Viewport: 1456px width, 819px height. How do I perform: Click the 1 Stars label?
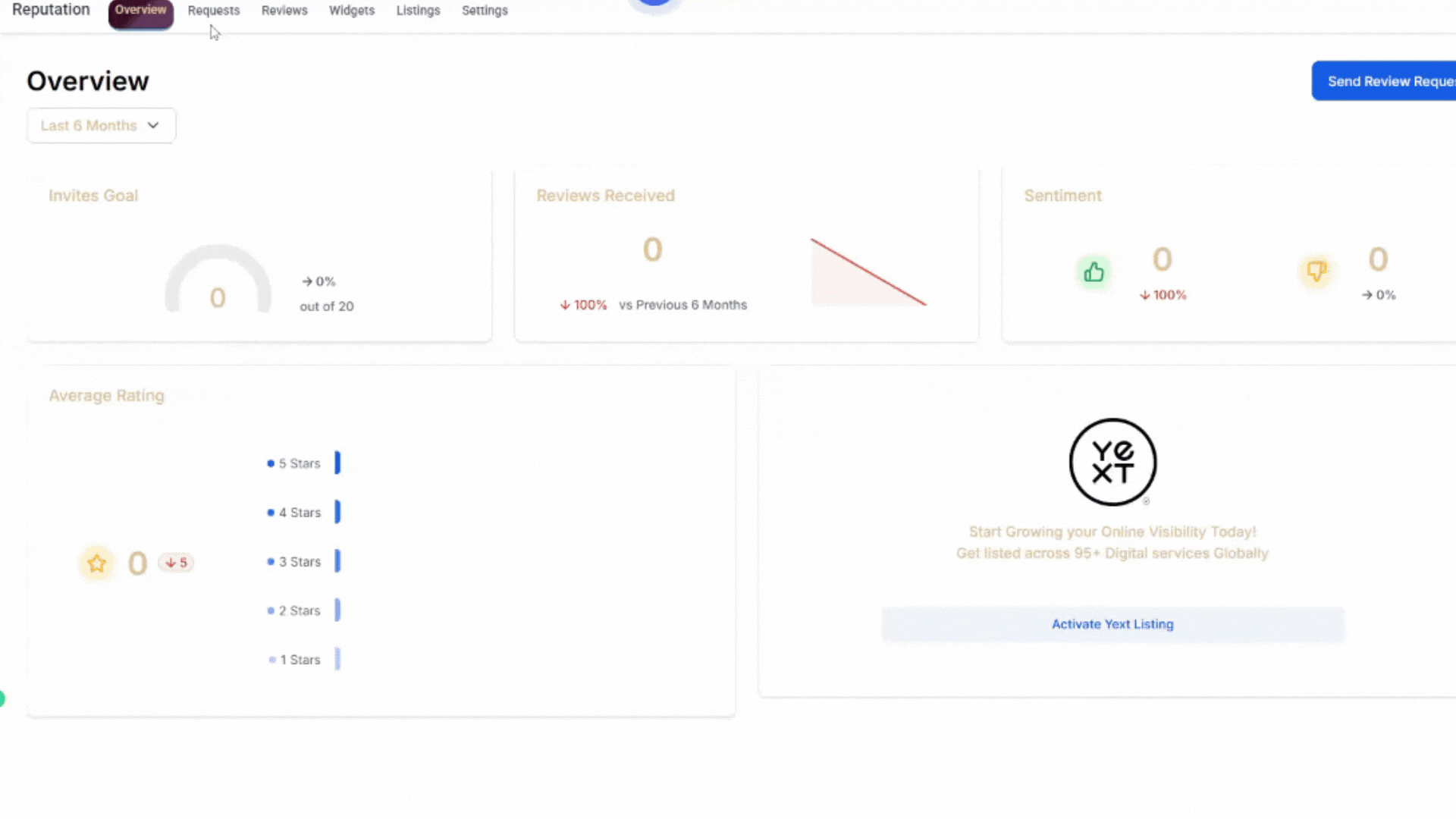click(300, 660)
